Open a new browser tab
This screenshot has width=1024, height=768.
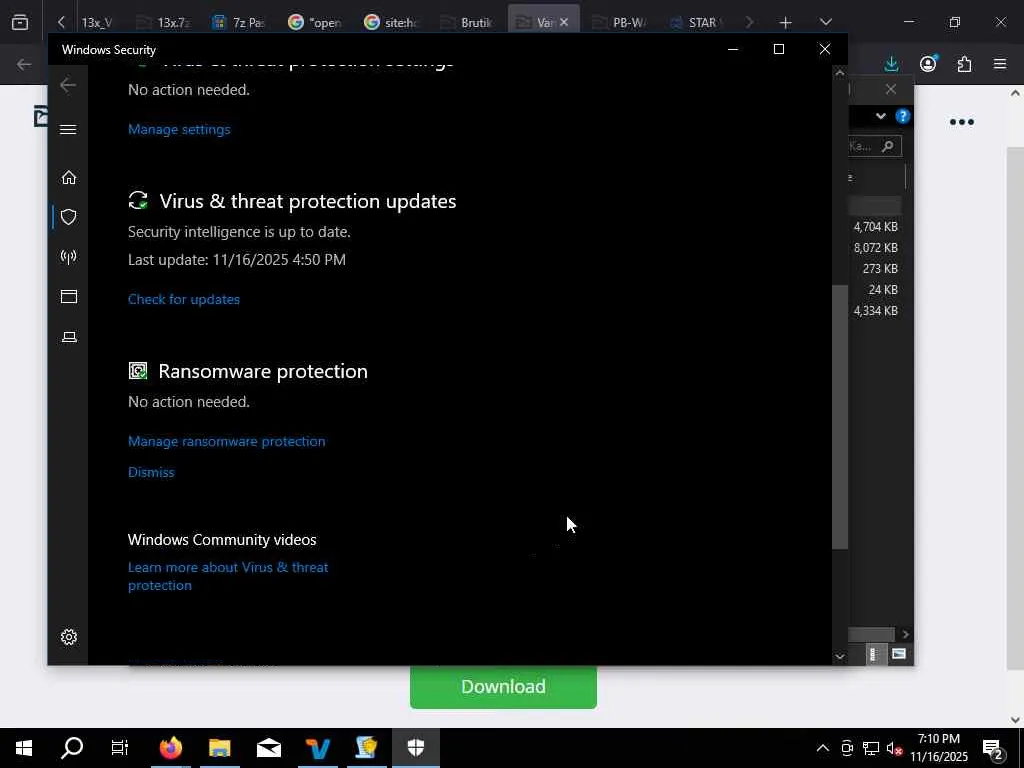[x=786, y=22]
